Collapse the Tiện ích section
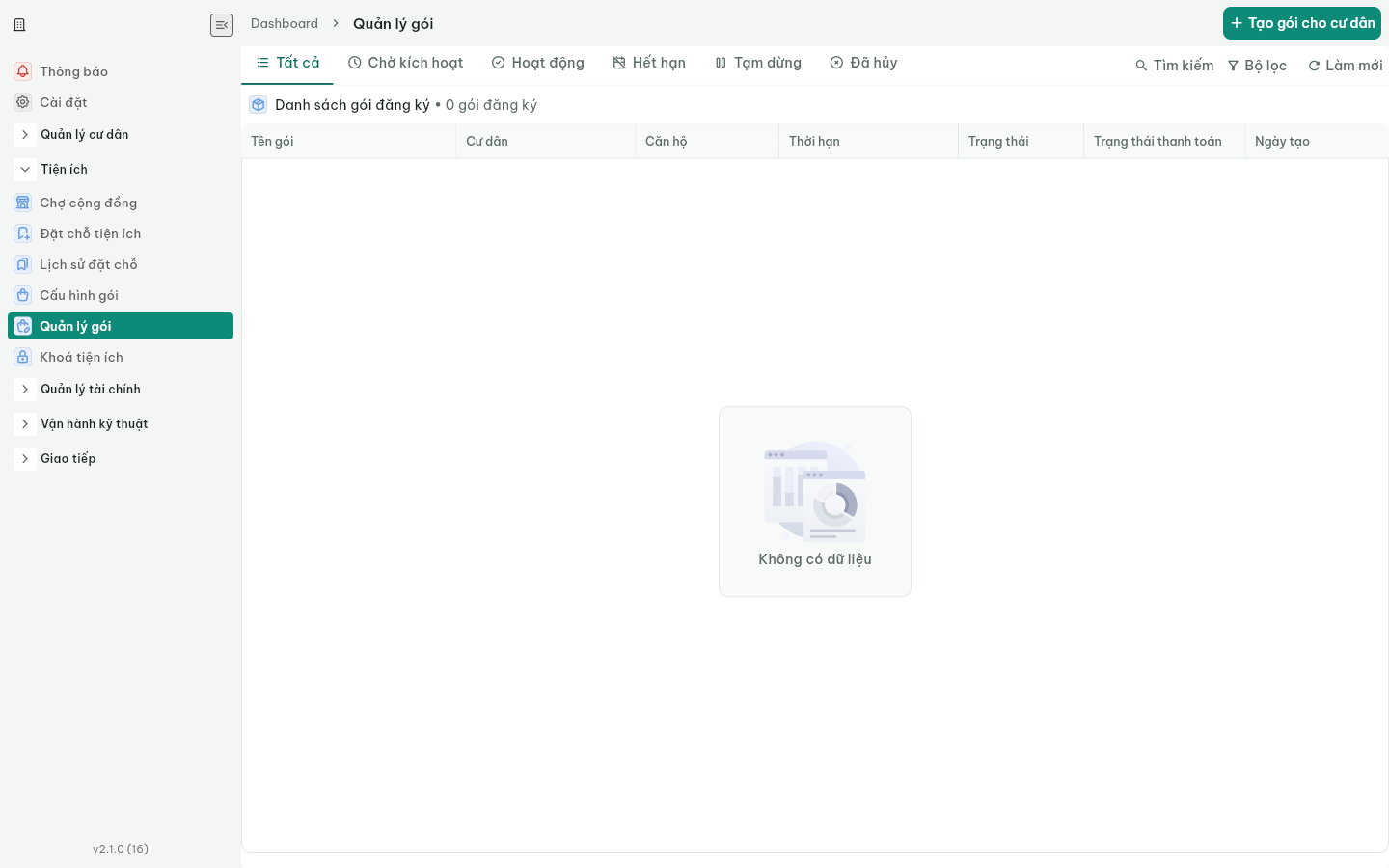The width and height of the screenshot is (1389, 868). [x=25, y=170]
